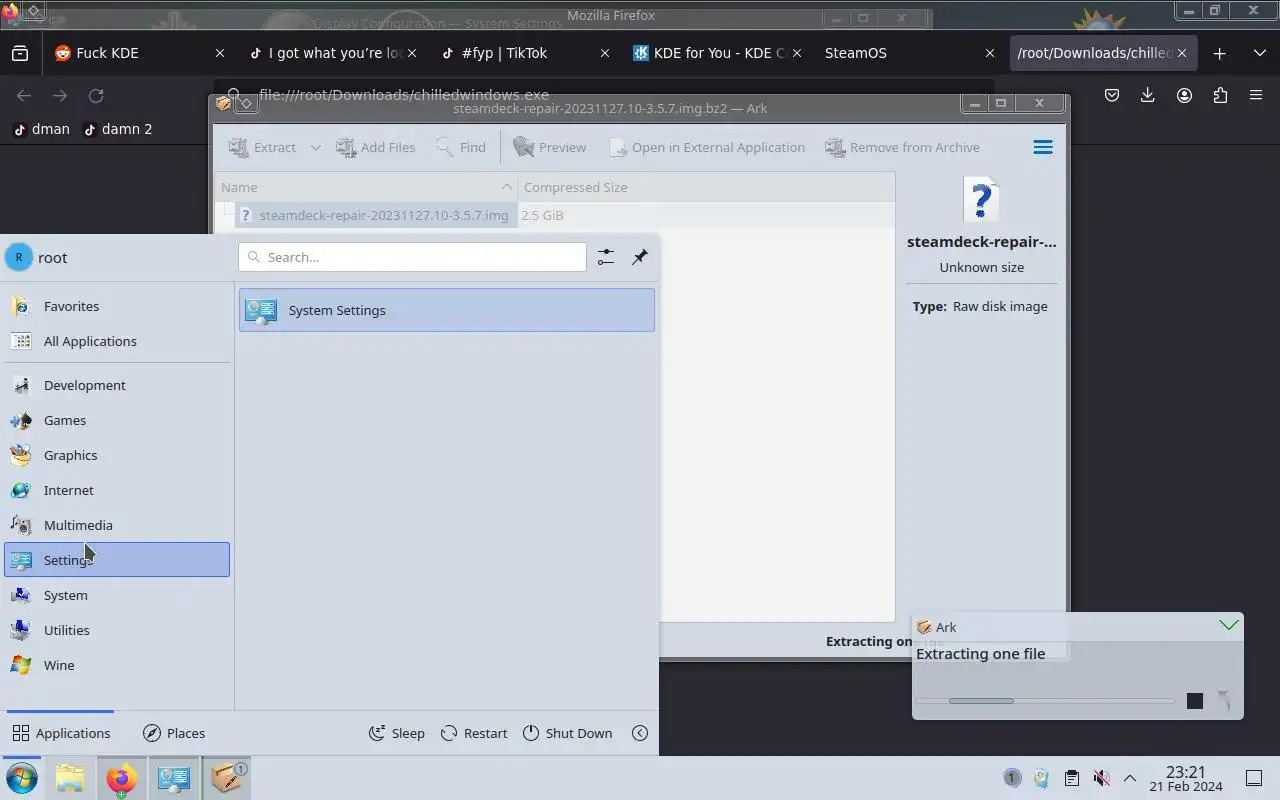The height and width of the screenshot is (800, 1280).
Task: Click Remove from Archive
Action: coord(903,147)
